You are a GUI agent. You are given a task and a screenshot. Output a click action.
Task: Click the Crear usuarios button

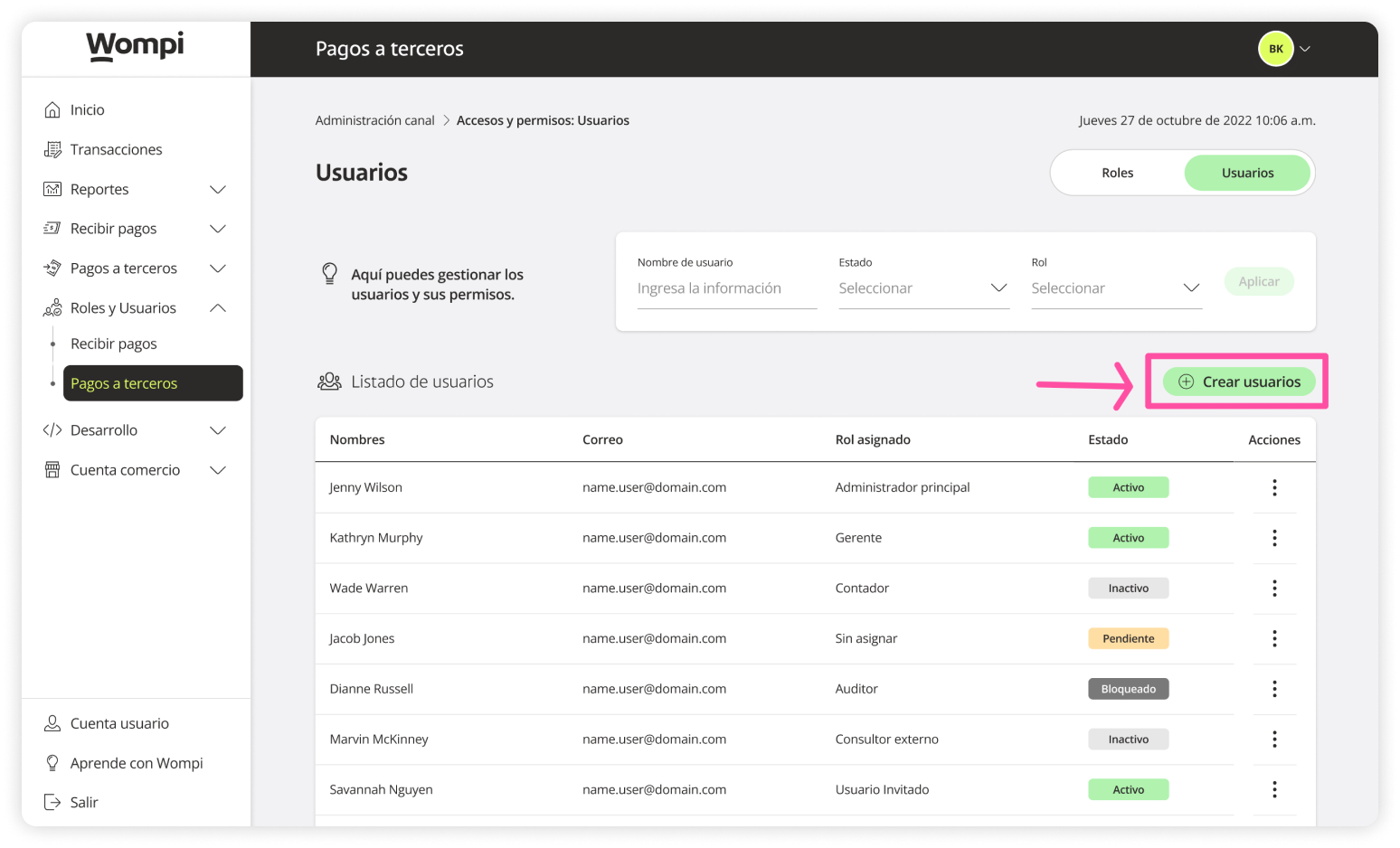pos(1238,382)
